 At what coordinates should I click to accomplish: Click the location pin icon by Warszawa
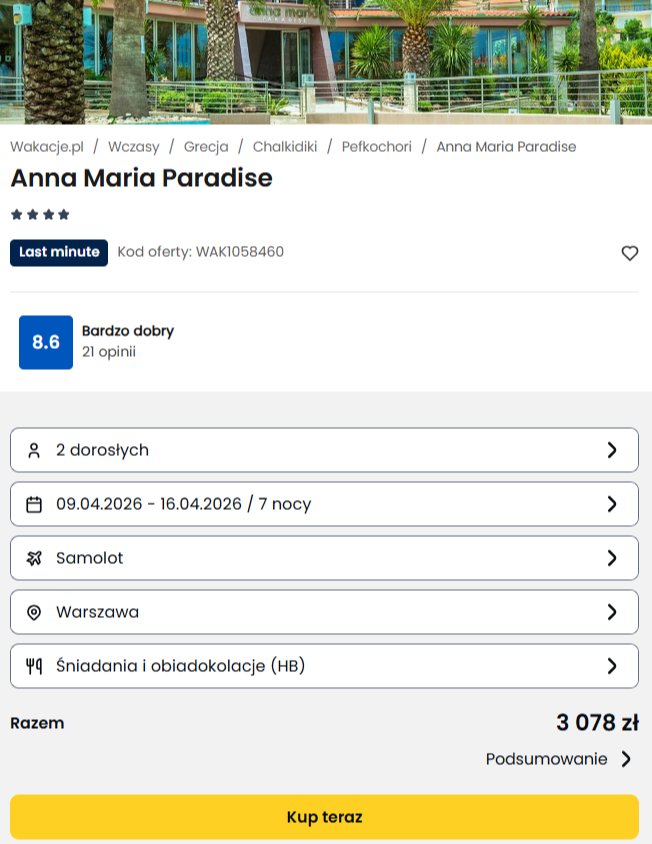pyautogui.click(x=34, y=612)
